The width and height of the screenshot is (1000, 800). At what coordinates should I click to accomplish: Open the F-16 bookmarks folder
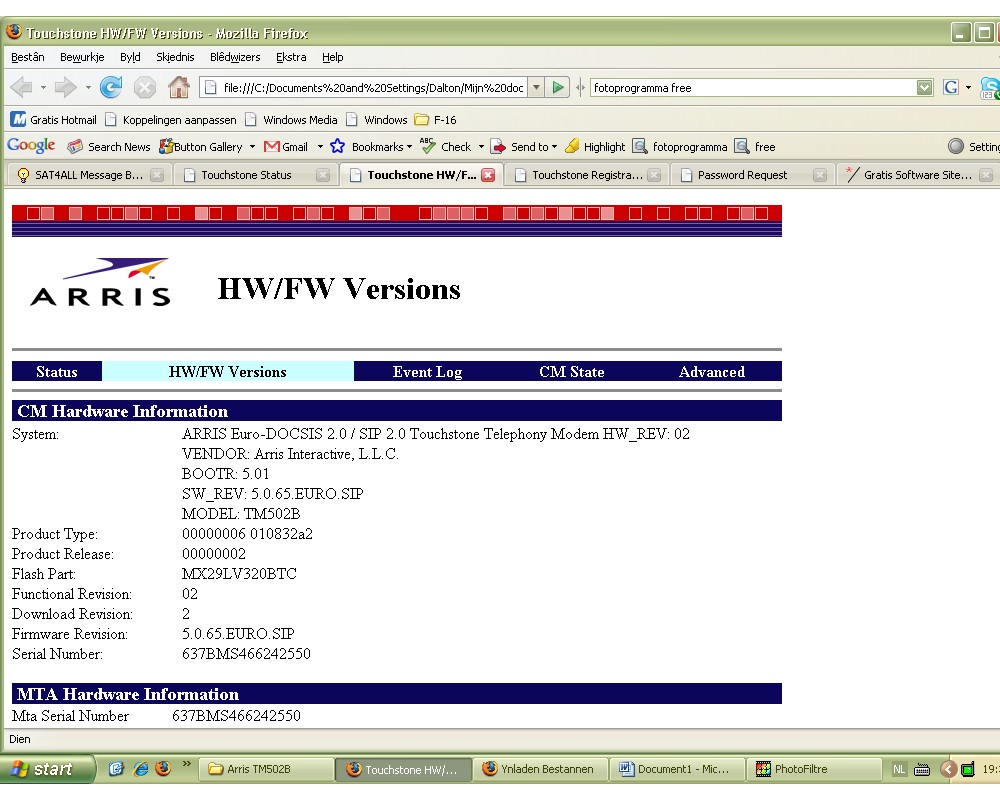point(435,119)
